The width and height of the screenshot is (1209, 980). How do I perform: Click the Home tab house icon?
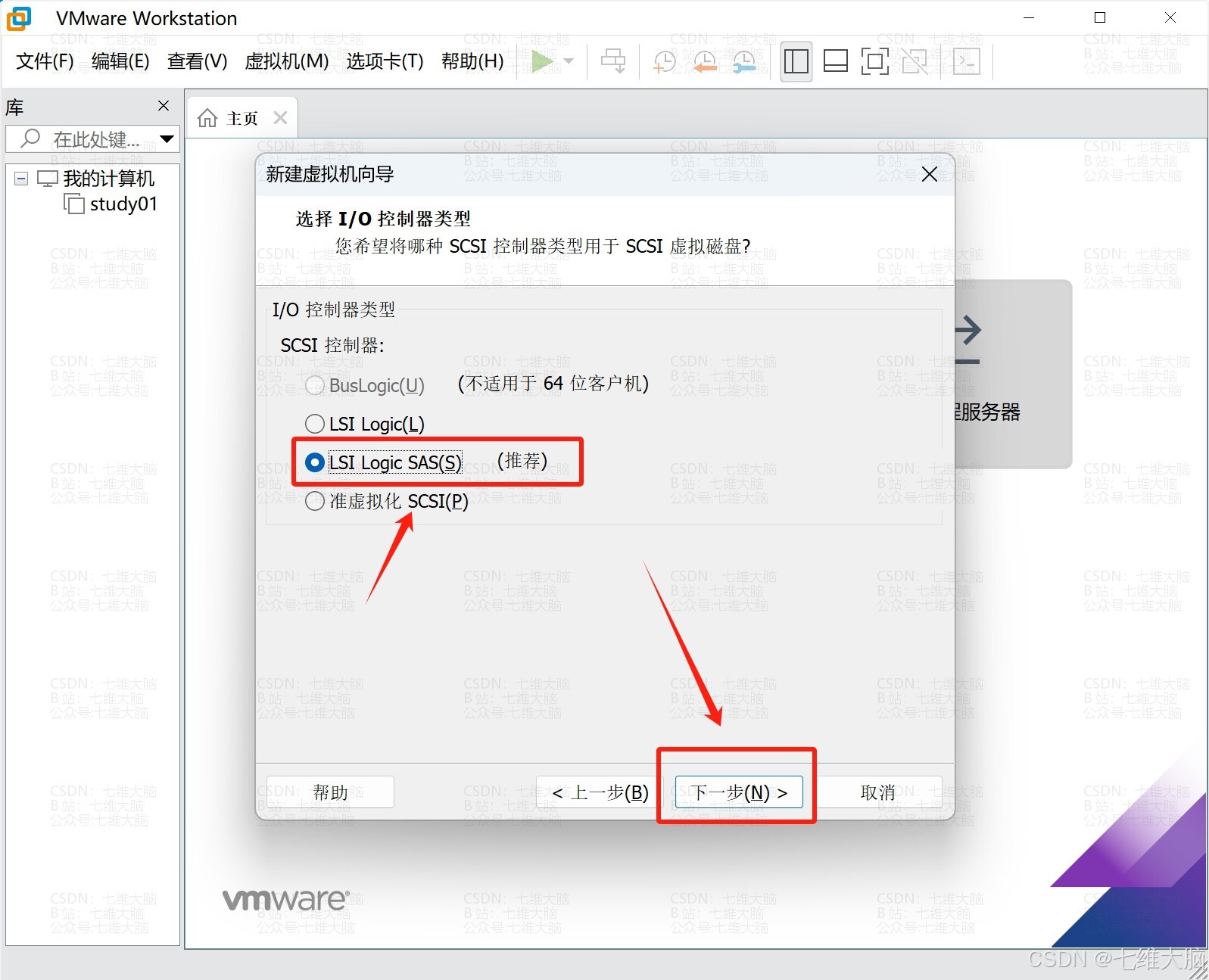pos(207,118)
